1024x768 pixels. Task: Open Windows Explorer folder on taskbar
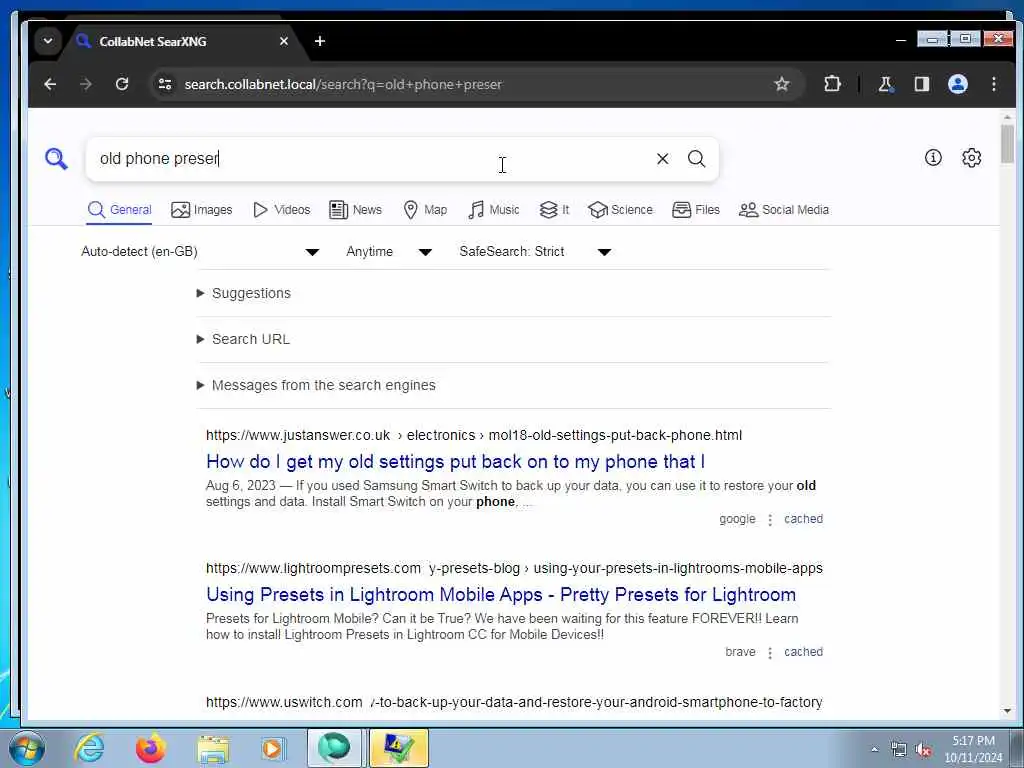coord(213,748)
